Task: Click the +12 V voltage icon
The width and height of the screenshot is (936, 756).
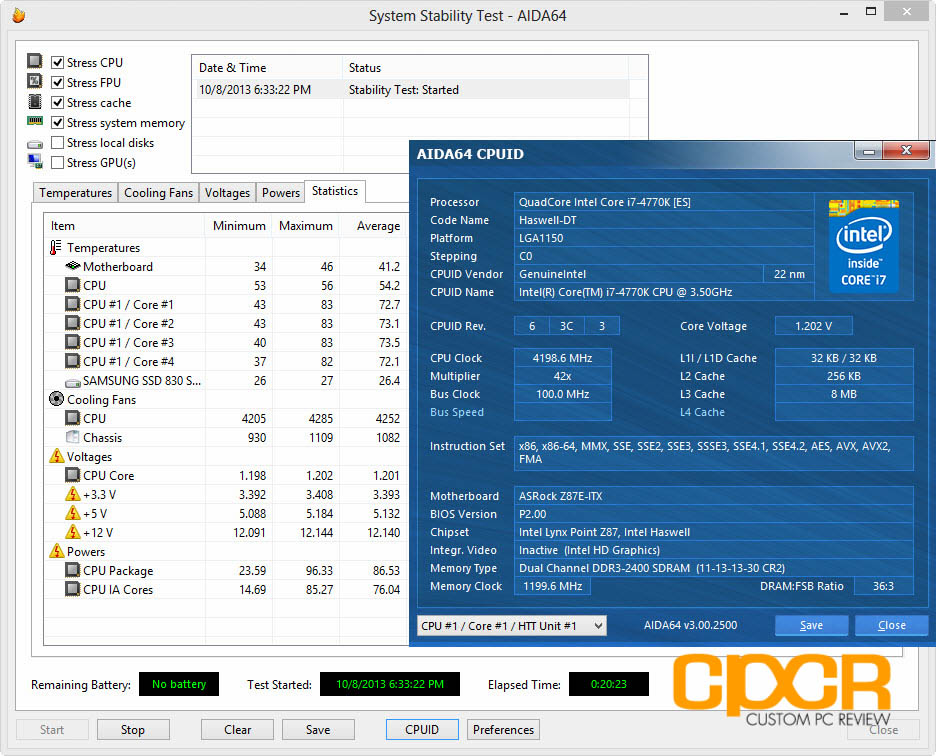Action: [x=72, y=532]
